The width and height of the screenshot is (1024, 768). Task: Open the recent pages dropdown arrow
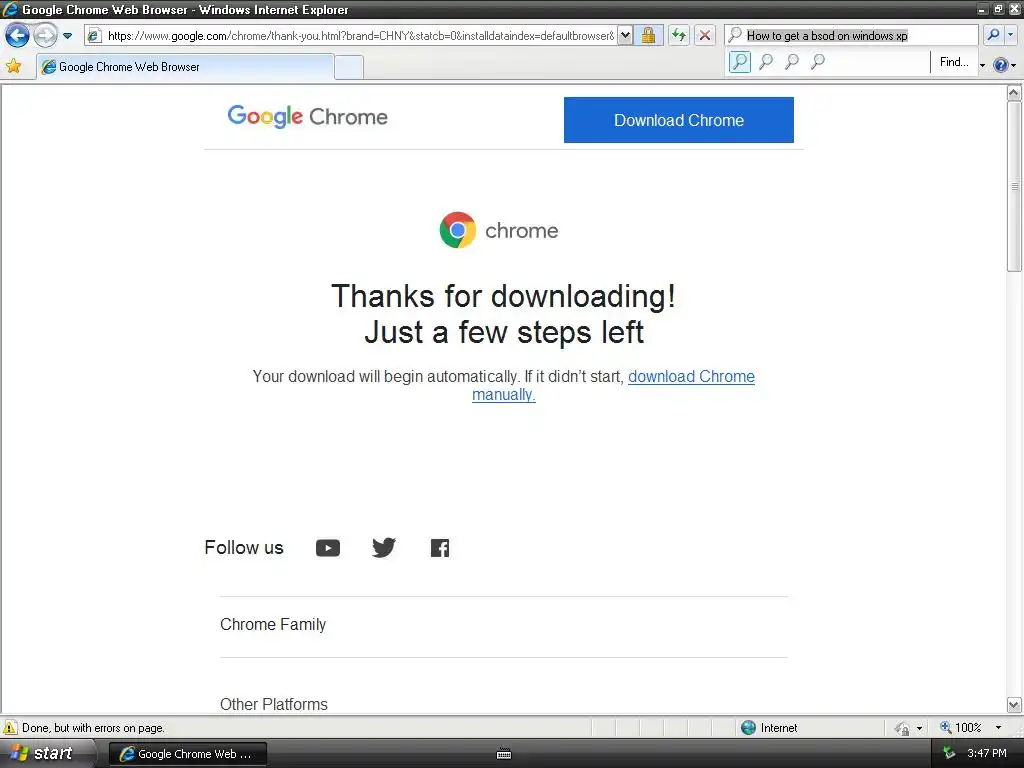(67, 36)
